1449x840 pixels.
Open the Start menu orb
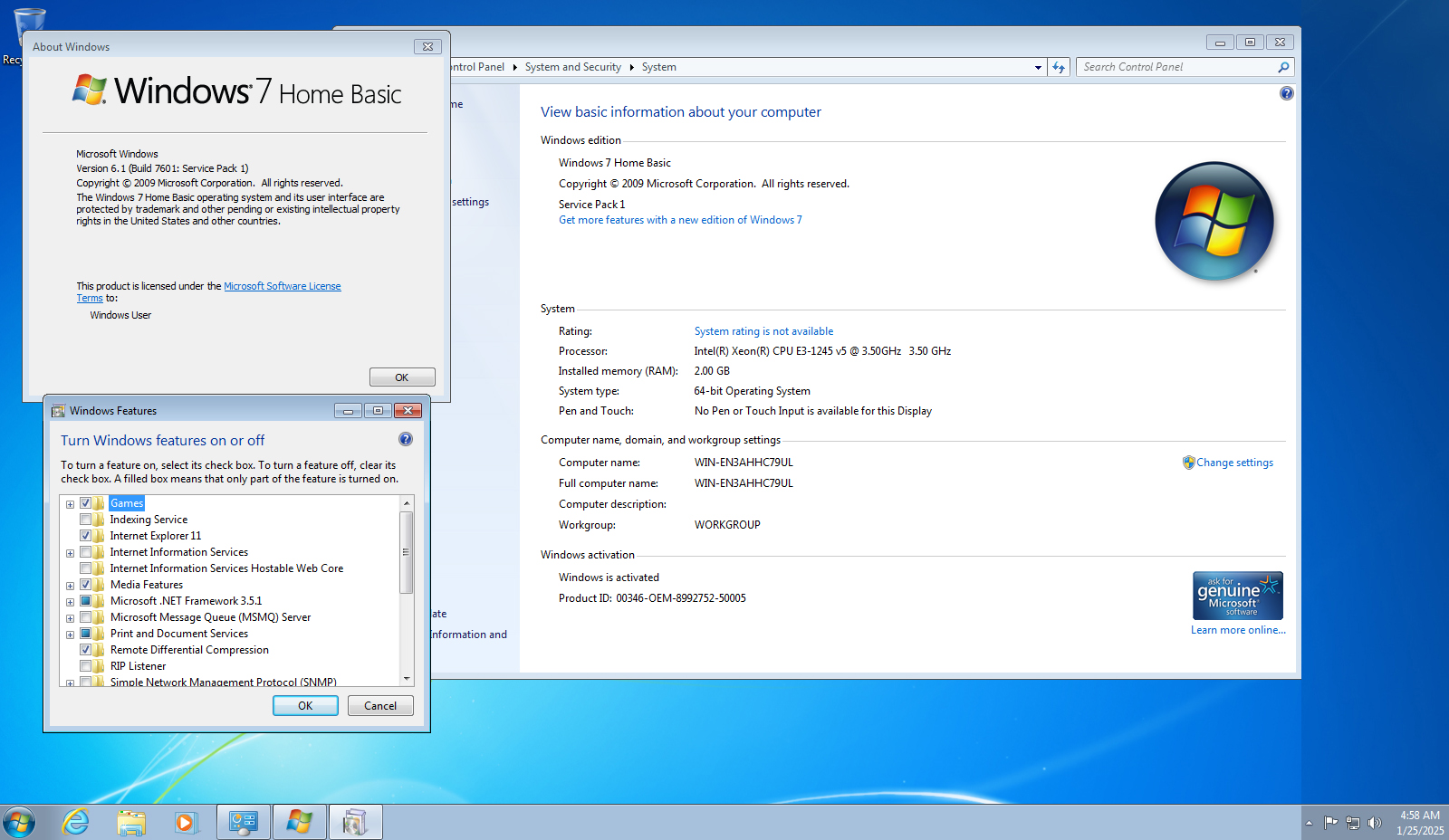point(19,822)
